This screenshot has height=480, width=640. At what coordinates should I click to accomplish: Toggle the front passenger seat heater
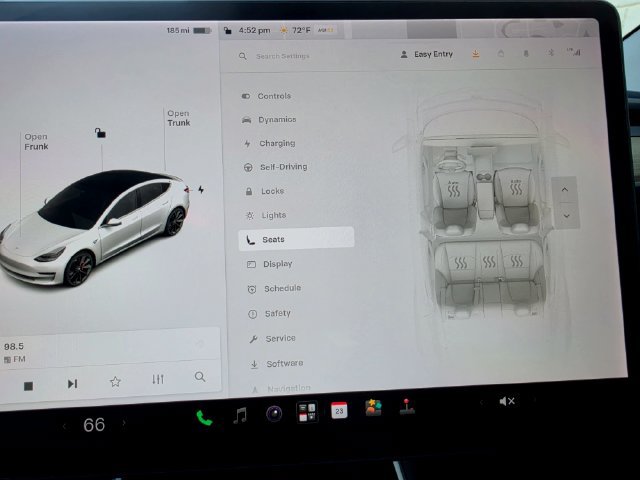[516, 188]
